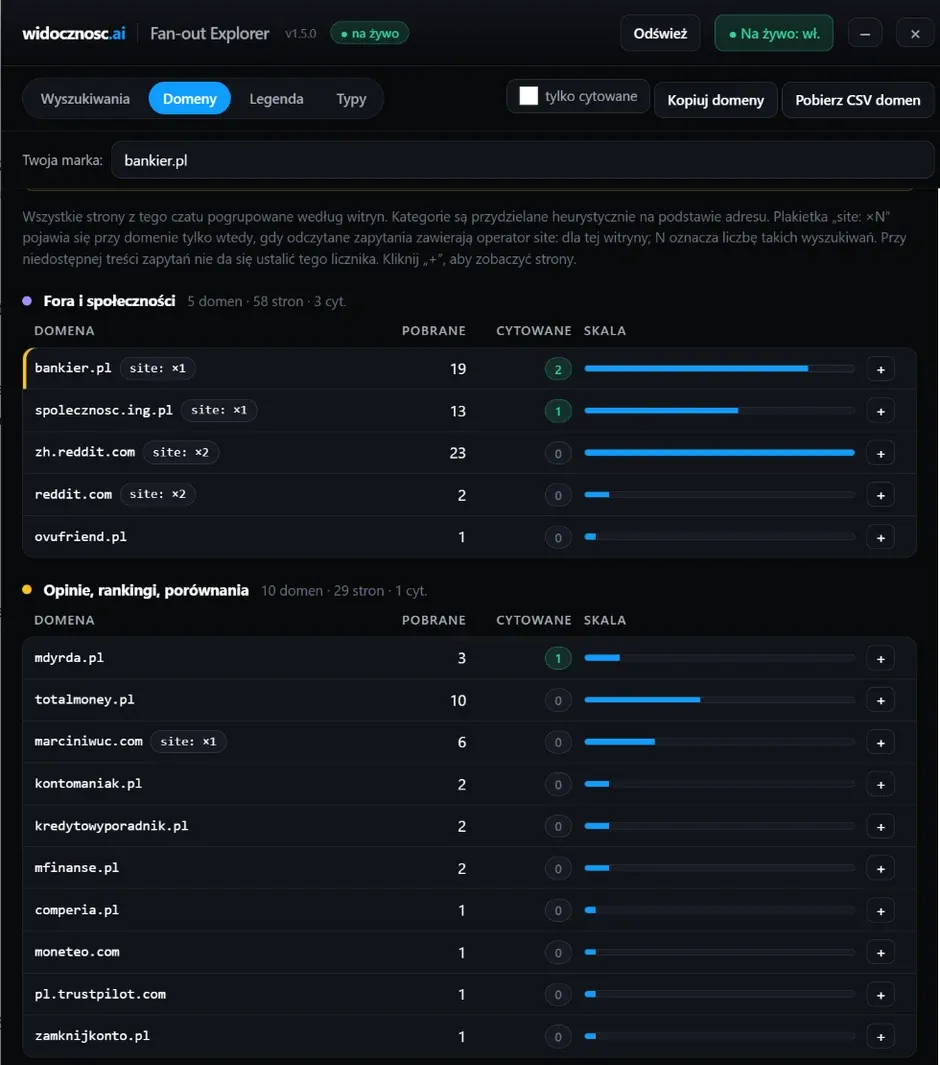940x1065 pixels.
Task: Click the 'Twoja marka' input field
Action: pos(522,160)
